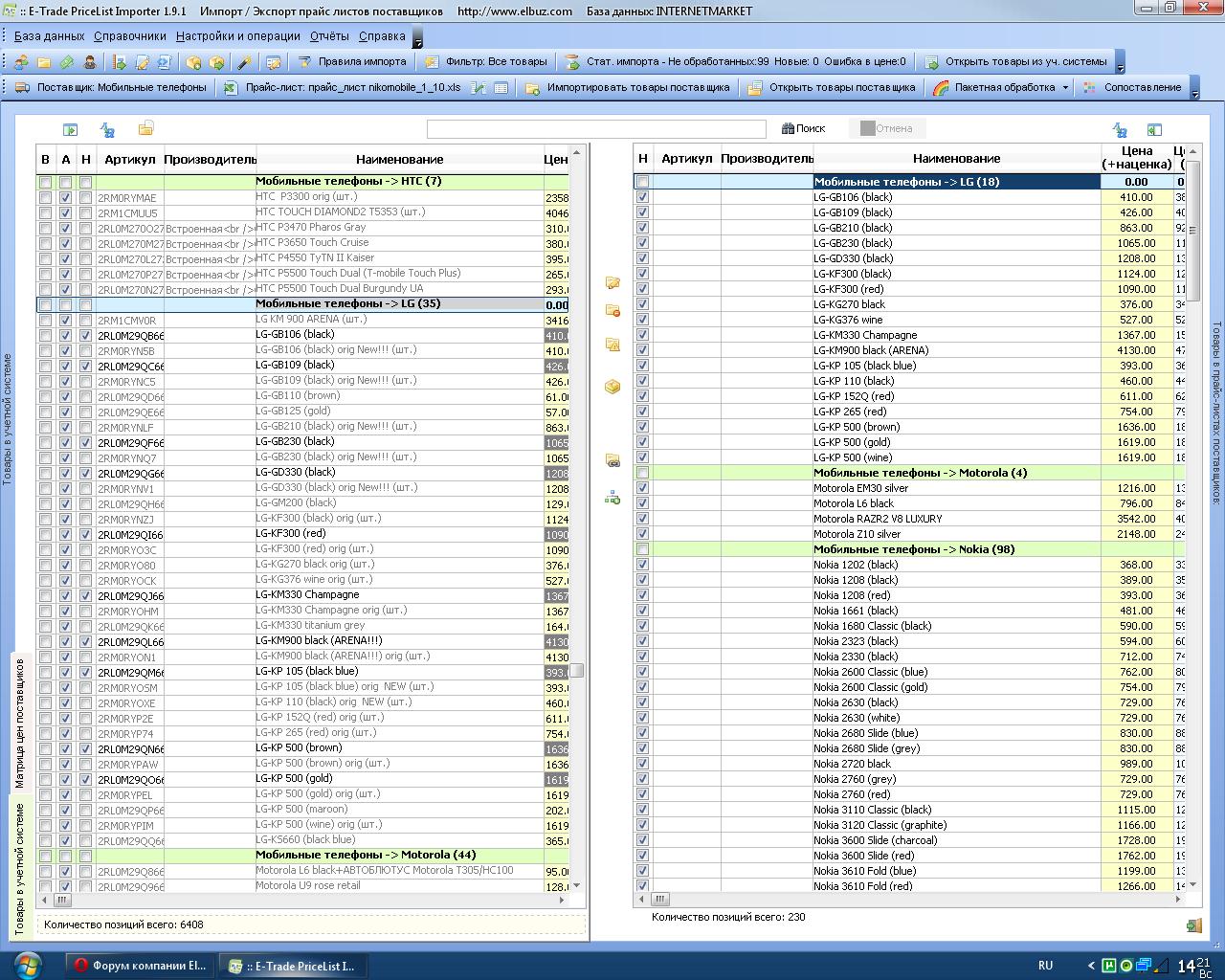Click the folder with pencil icon between panels
The image size is (1225, 980).
point(612,283)
